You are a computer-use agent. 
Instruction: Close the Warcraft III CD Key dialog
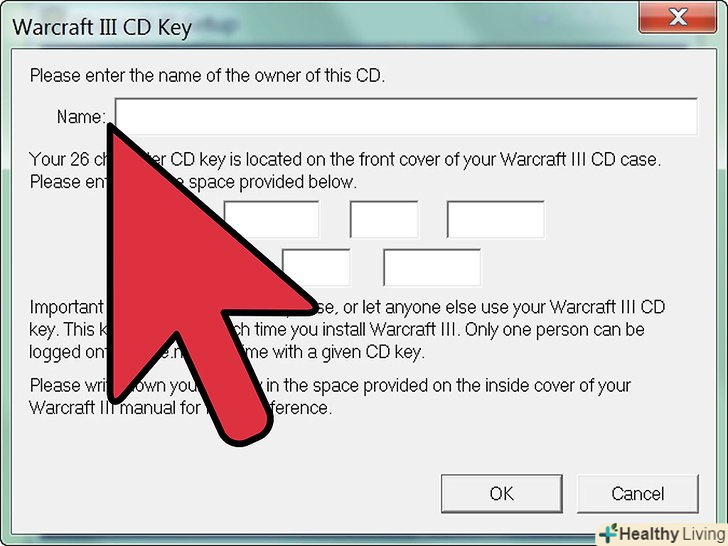pyautogui.click(x=678, y=18)
